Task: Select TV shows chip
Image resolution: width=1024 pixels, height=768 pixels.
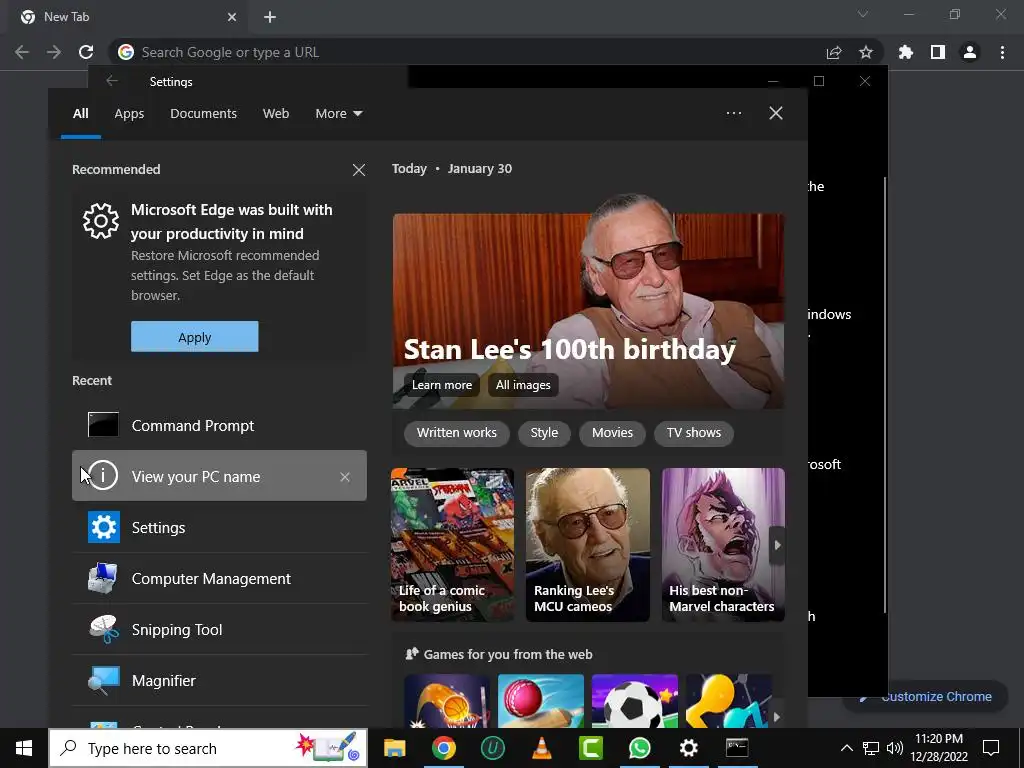Action: click(694, 432)
